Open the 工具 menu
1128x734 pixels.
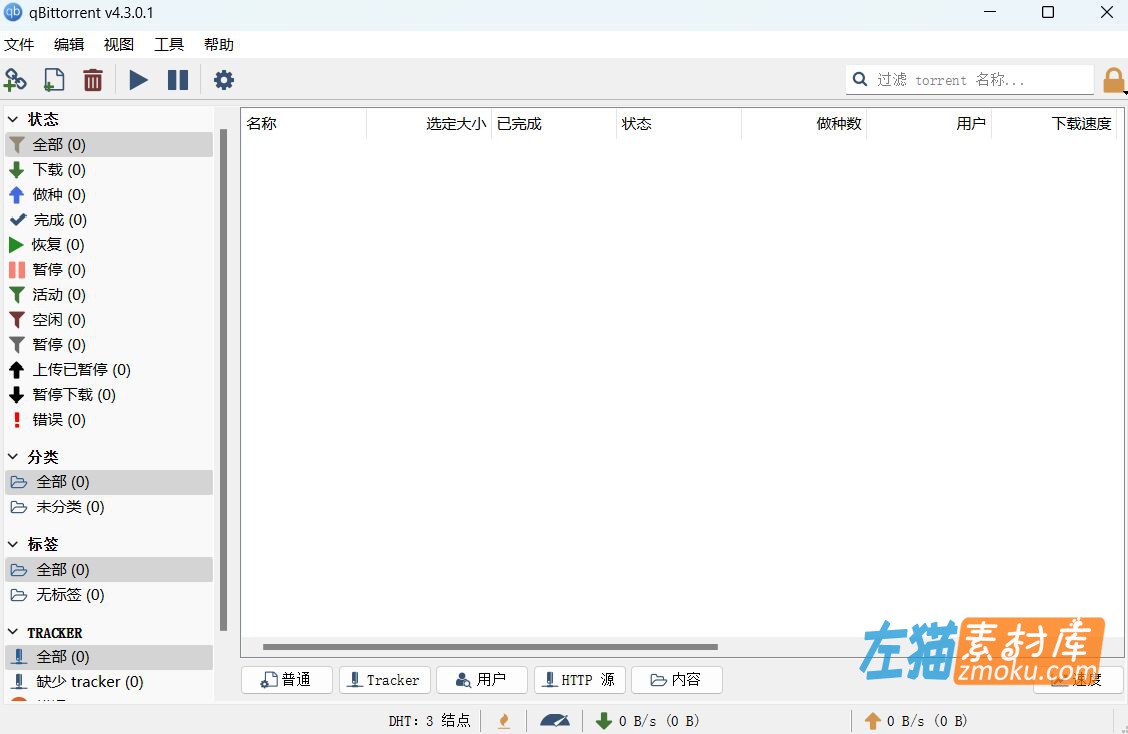click(168, 44)
